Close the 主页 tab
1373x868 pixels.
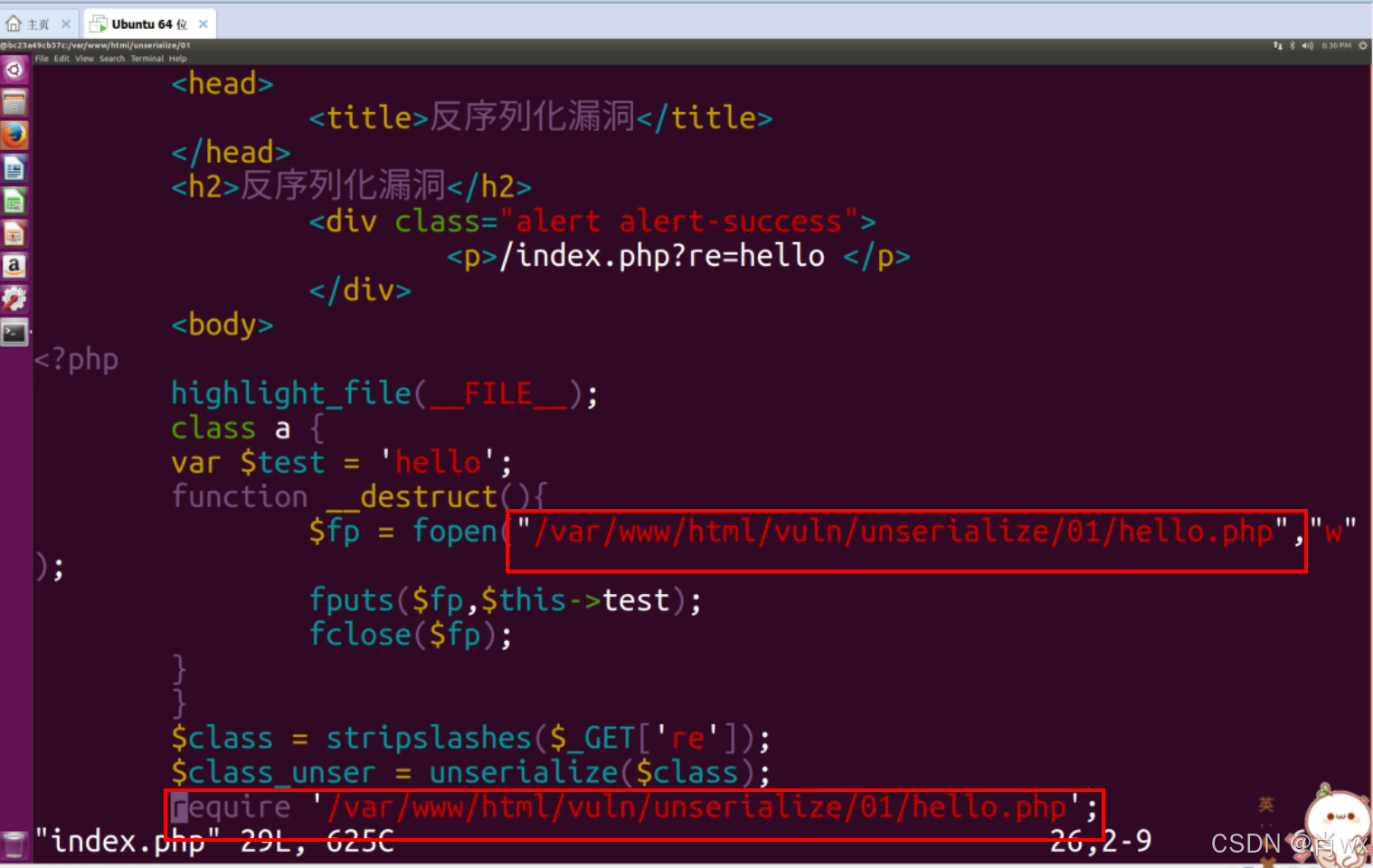click(x=64, y=23)
